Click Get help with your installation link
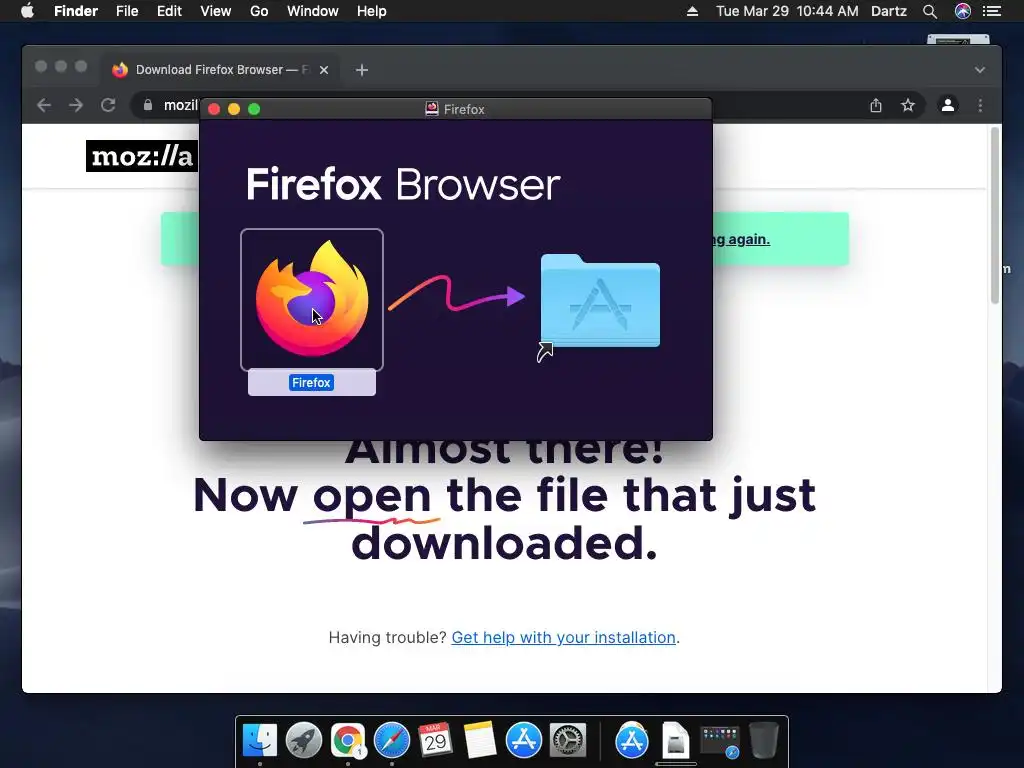 tap(564, 637)
